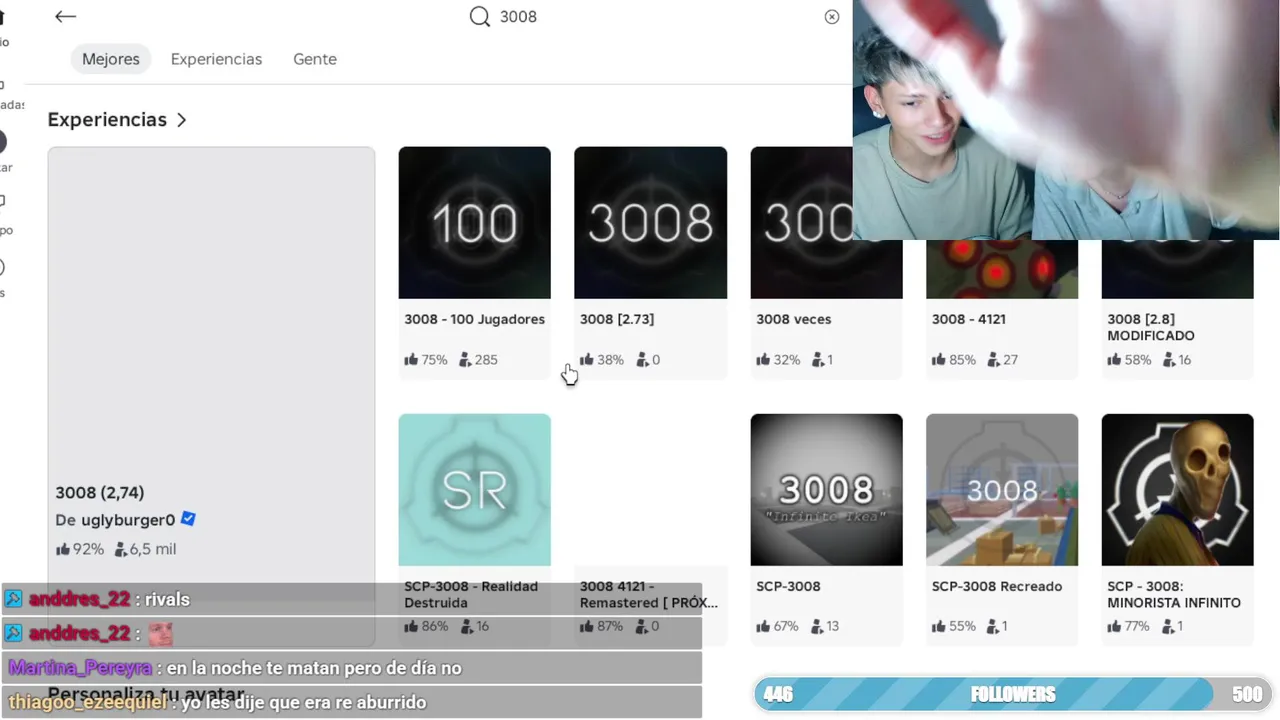Click the thumbs-up icon showing 85%
The width and height of the screenshot is (1280, 720).
(x=939, y=360)
